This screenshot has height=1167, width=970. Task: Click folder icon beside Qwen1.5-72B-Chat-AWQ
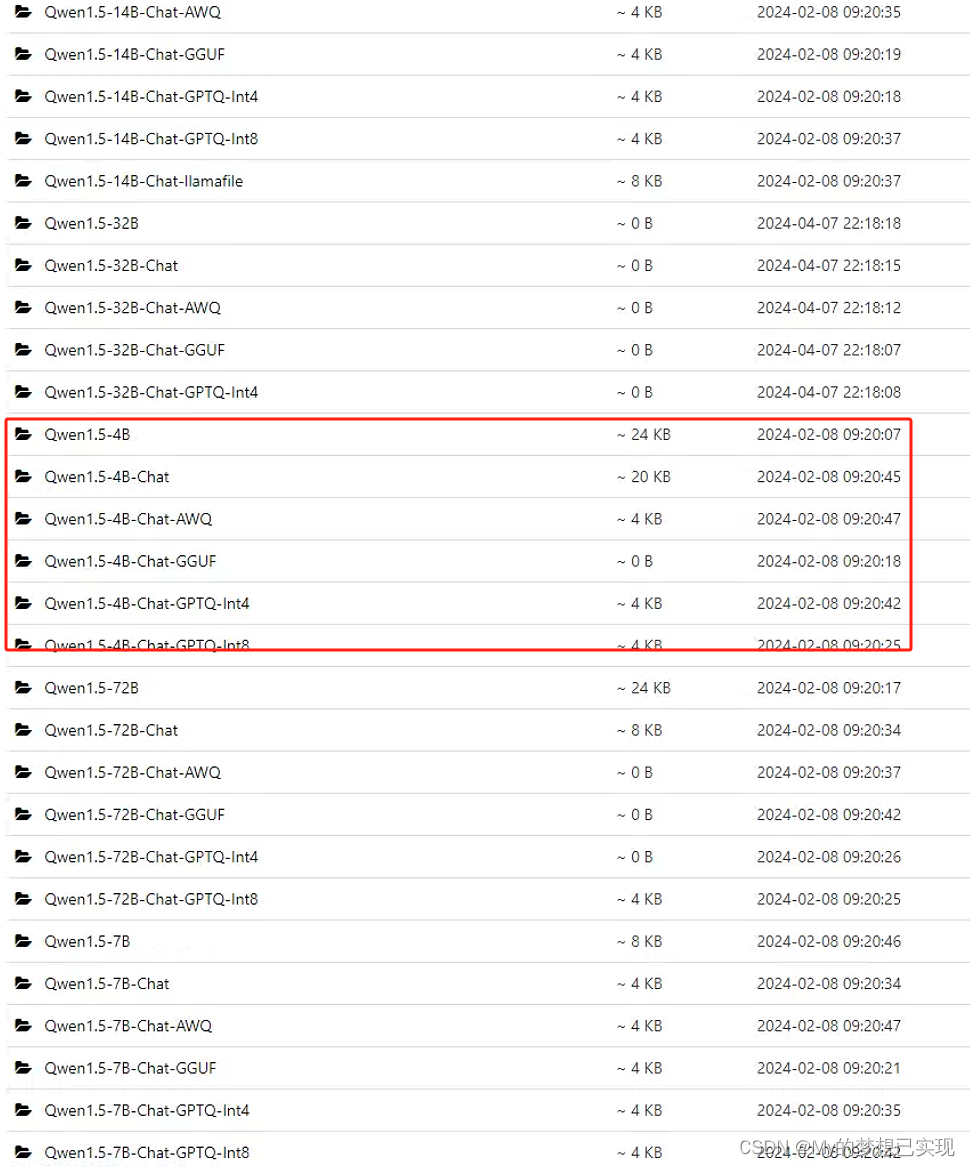coord(23,773)
